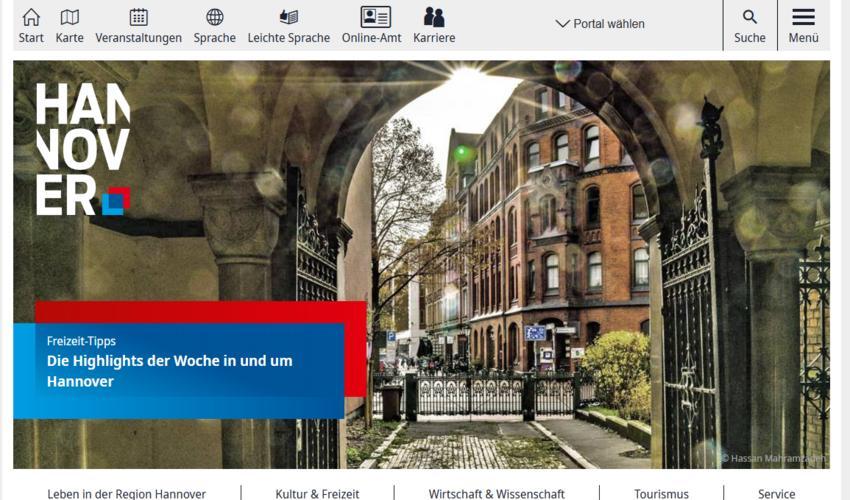Open the Menü hamburger icon
The height and width of the screenshot is (500, 850).
pos(803,17)
